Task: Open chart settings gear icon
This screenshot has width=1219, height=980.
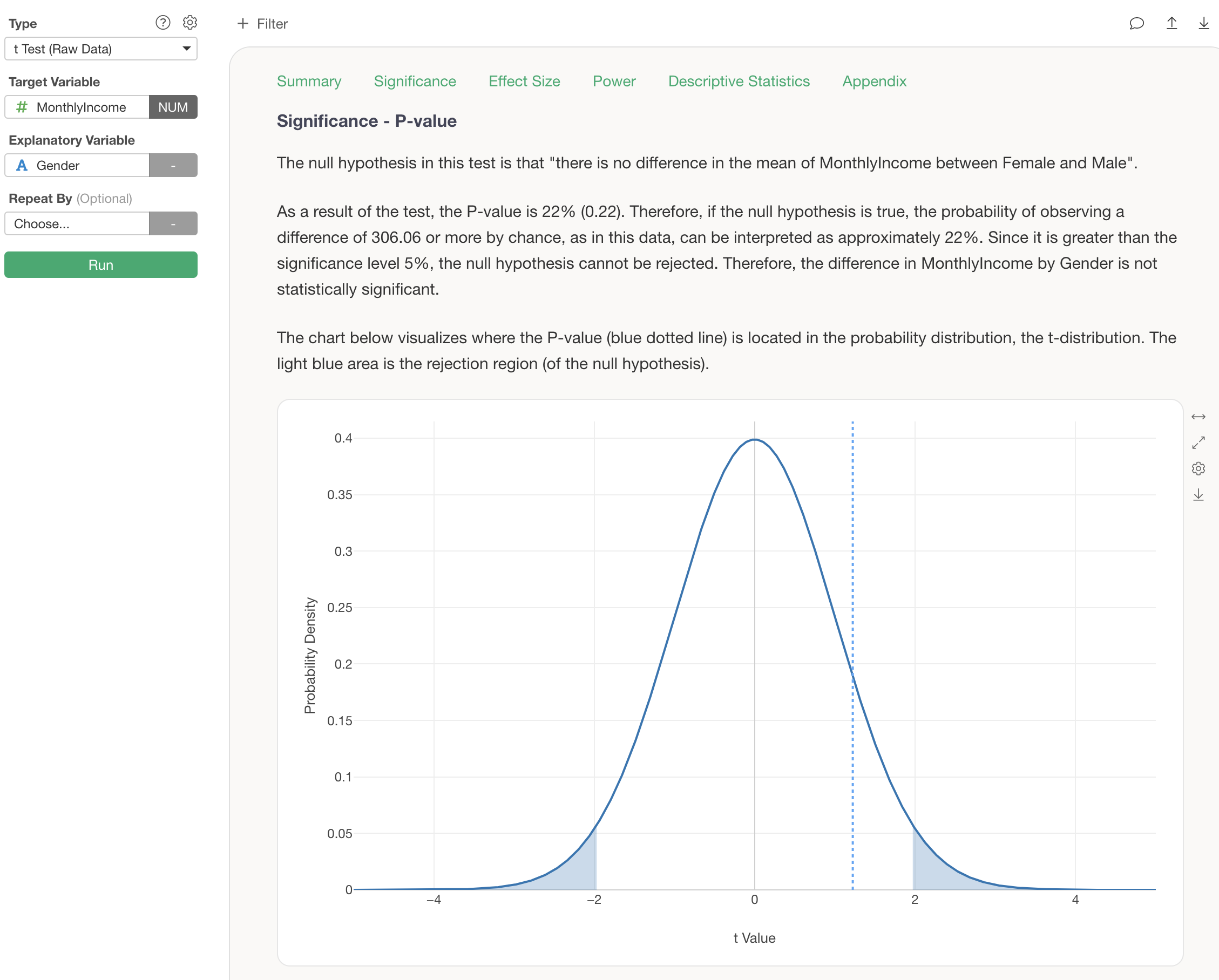Action: tap(1198, 468)
